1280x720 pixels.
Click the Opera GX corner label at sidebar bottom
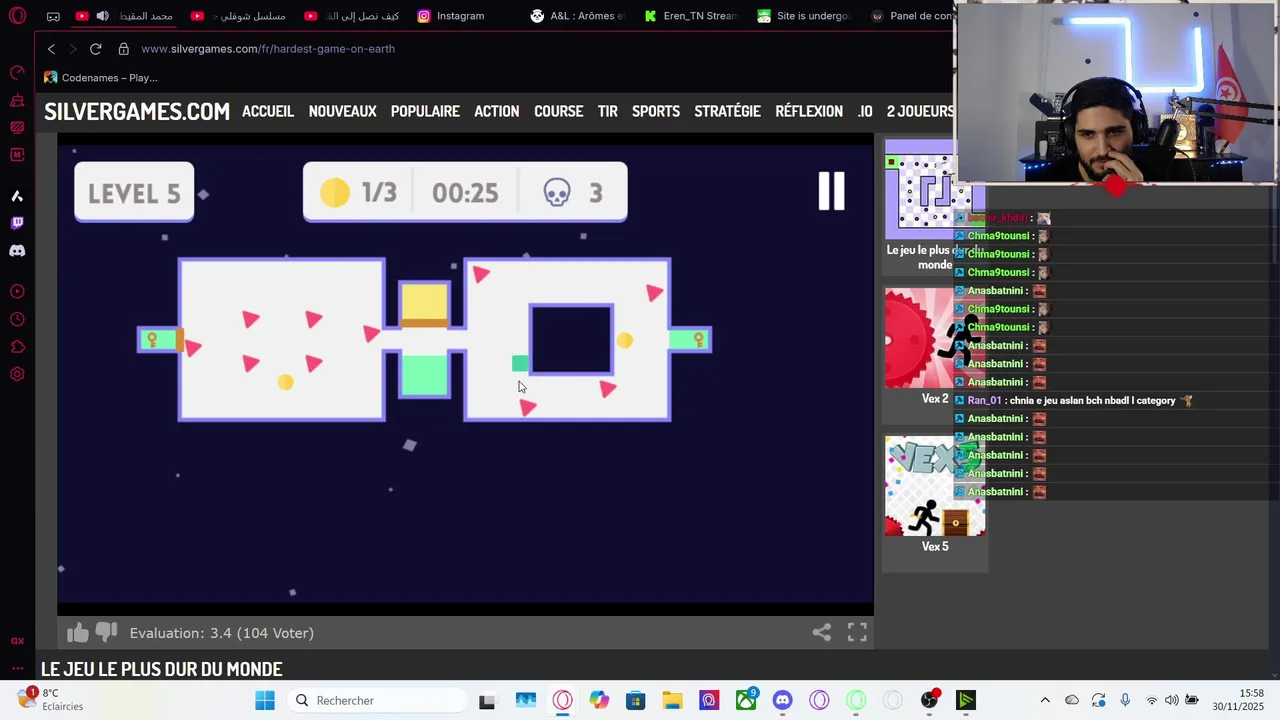(x=17, y=641)
